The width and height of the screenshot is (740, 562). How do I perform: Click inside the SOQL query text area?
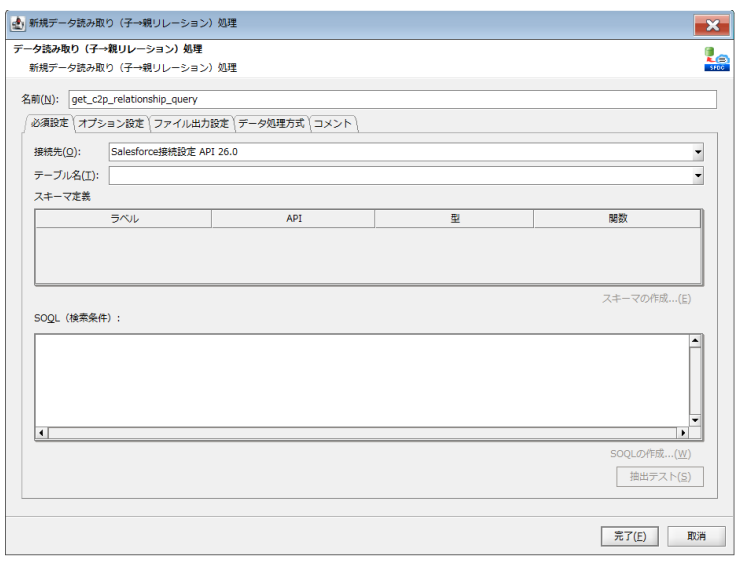tap(361, 379)
